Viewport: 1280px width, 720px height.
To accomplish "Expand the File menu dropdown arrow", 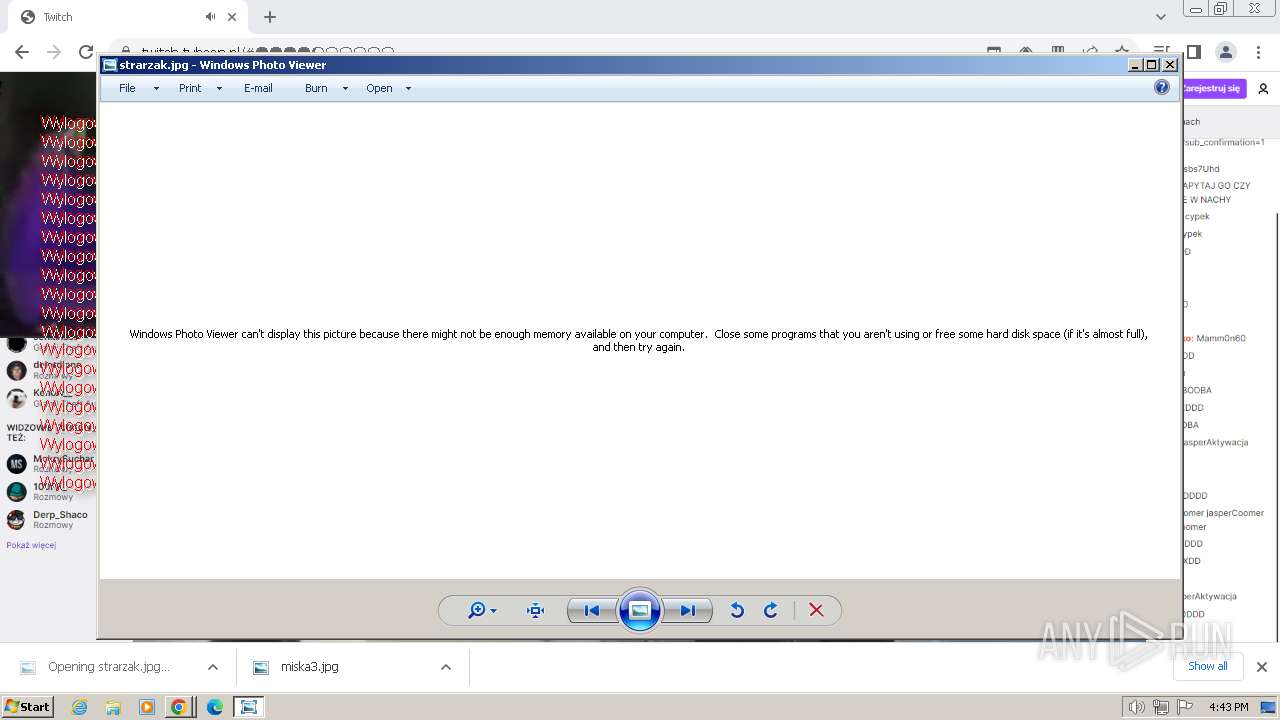I will pos(156,88).
